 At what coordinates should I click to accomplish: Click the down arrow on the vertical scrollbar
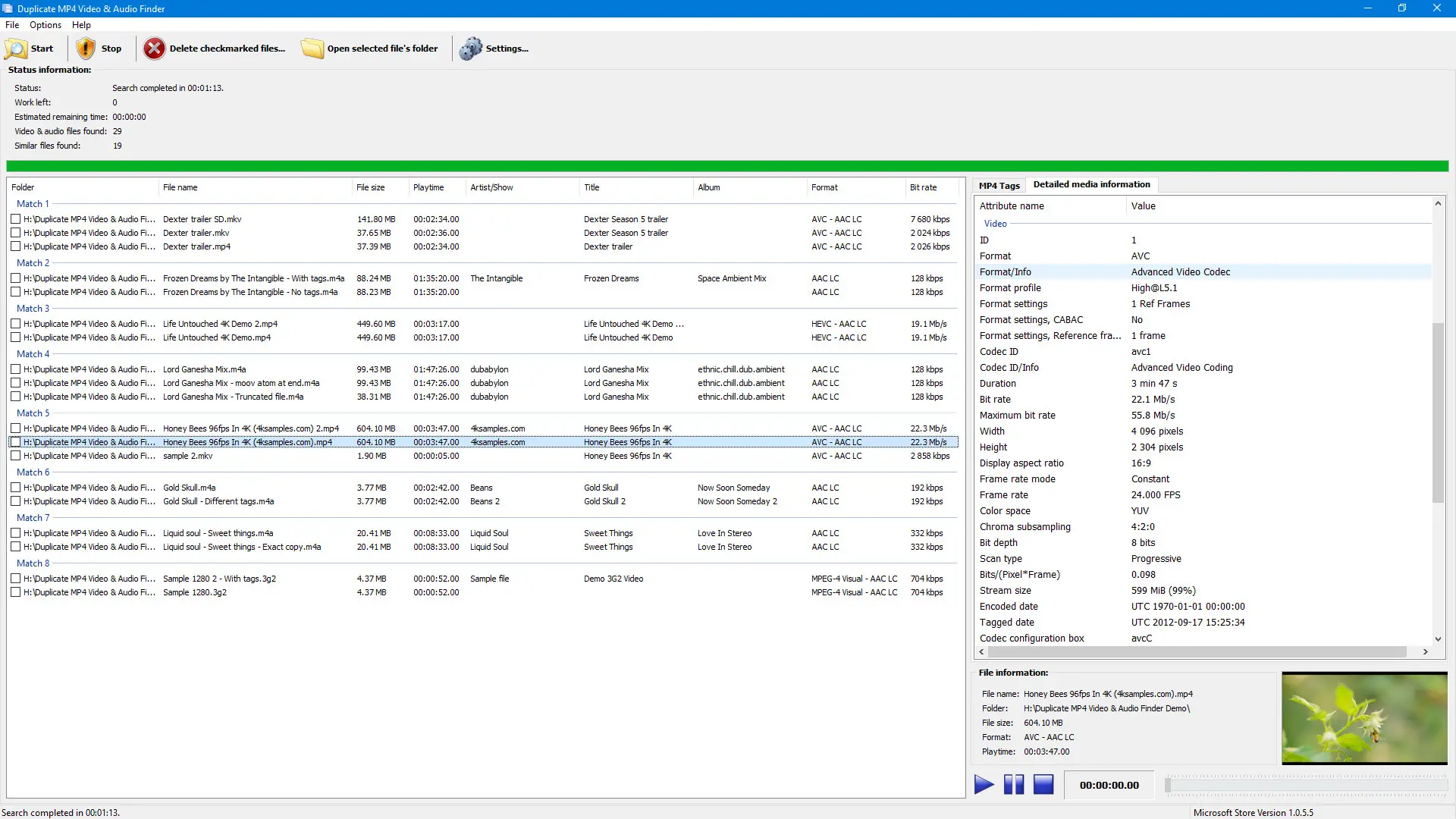pyautogui.click(x=1438, y=639)
